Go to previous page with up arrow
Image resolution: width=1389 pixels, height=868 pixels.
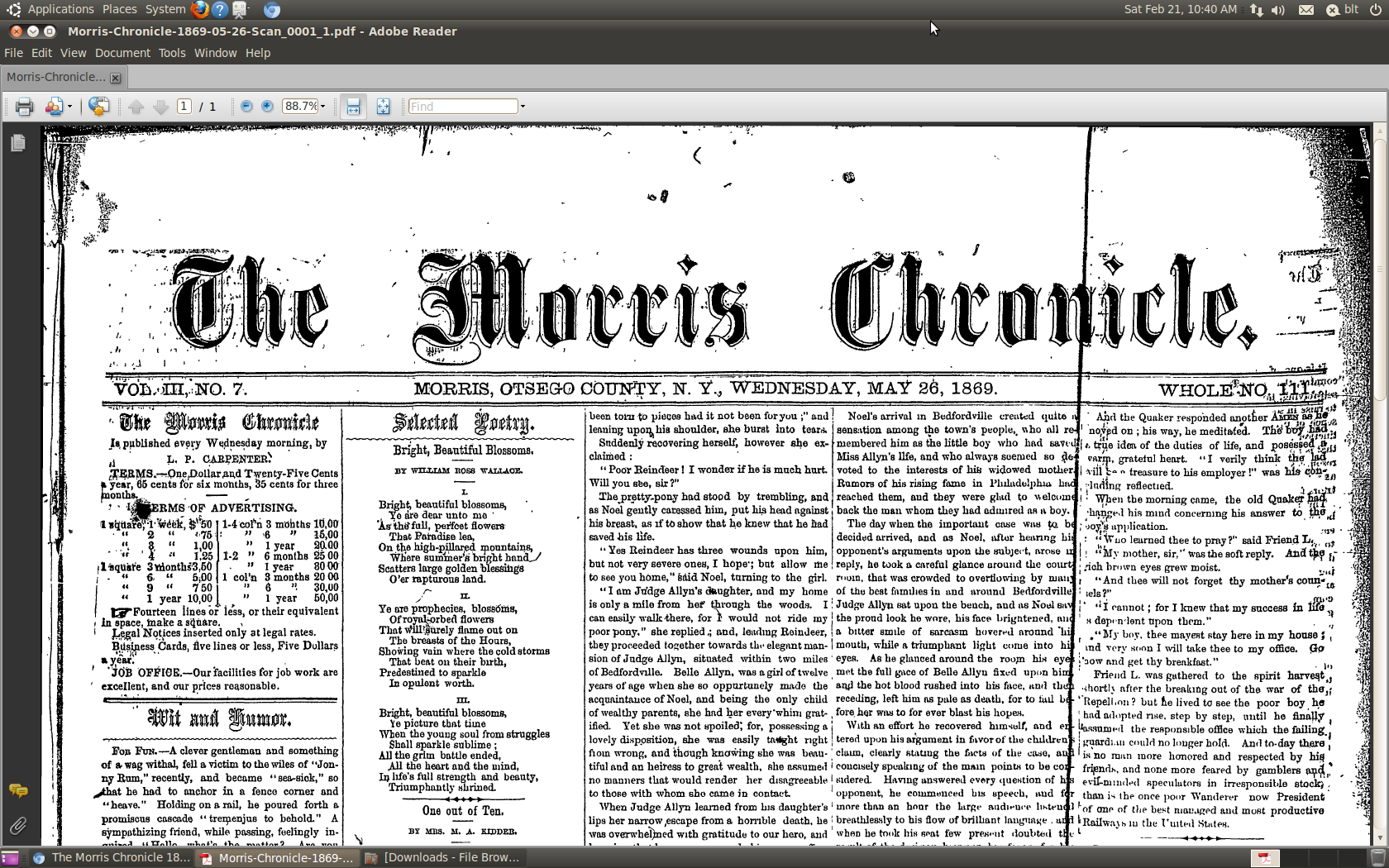(136, 107)
